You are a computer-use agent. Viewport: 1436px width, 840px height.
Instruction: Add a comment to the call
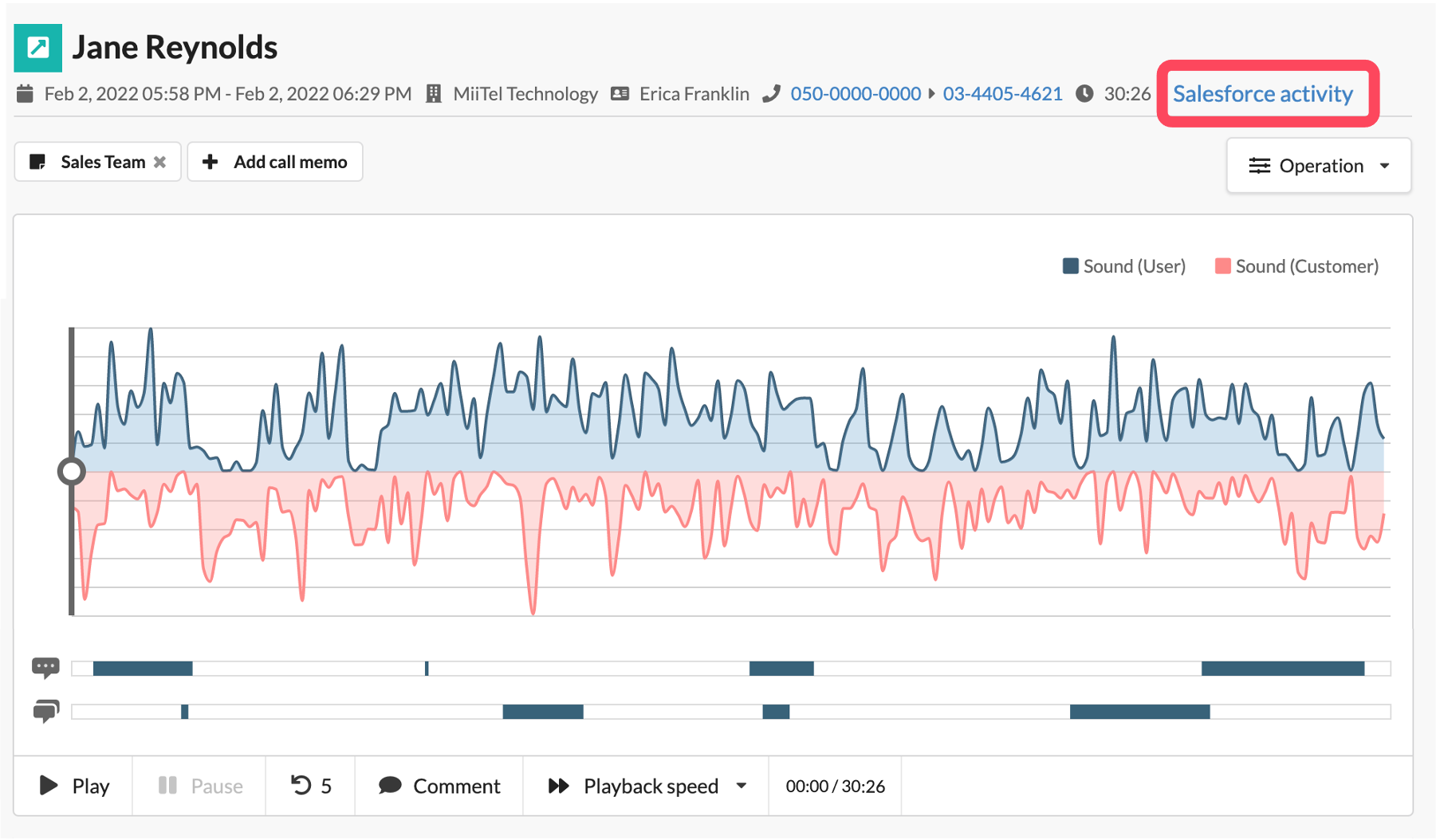[439, 786]
